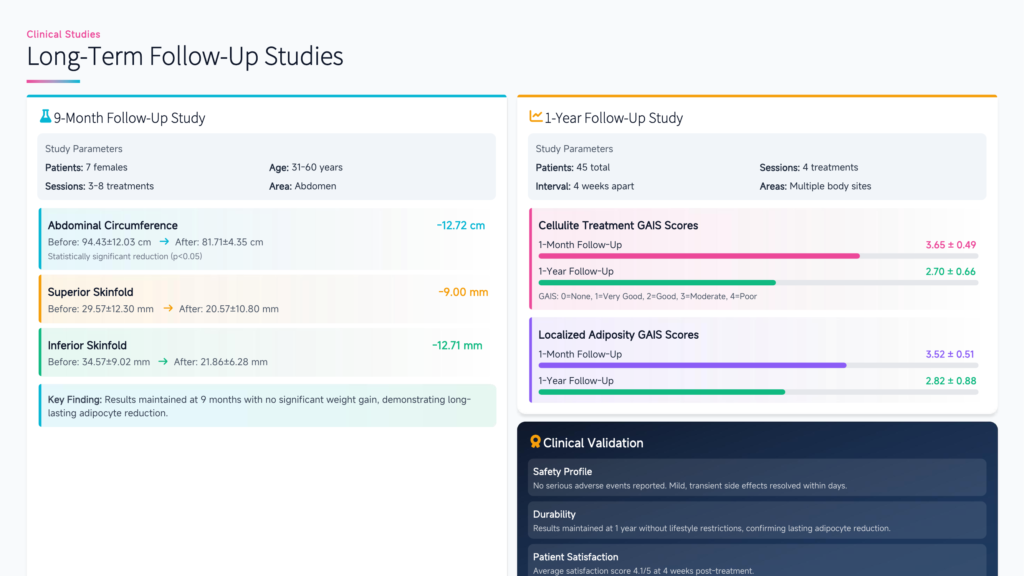Click the Cellulite Treatment GAIS Scores heading

point(618,226)
